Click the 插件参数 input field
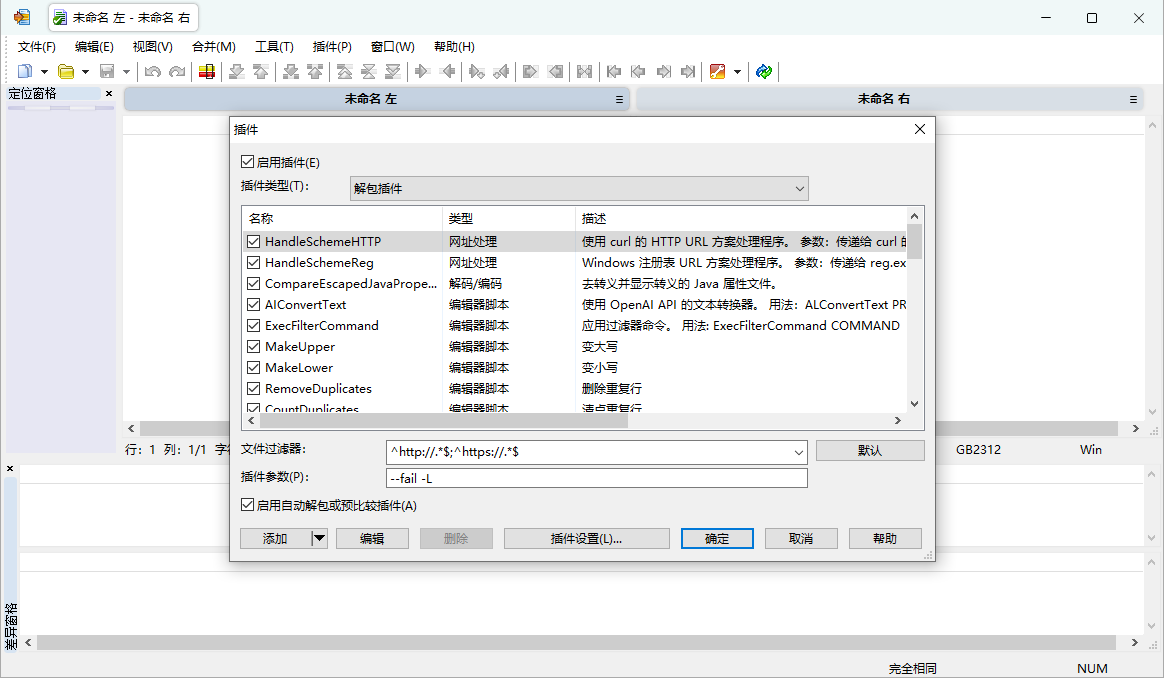1164x678 pixels. (596, 477)
